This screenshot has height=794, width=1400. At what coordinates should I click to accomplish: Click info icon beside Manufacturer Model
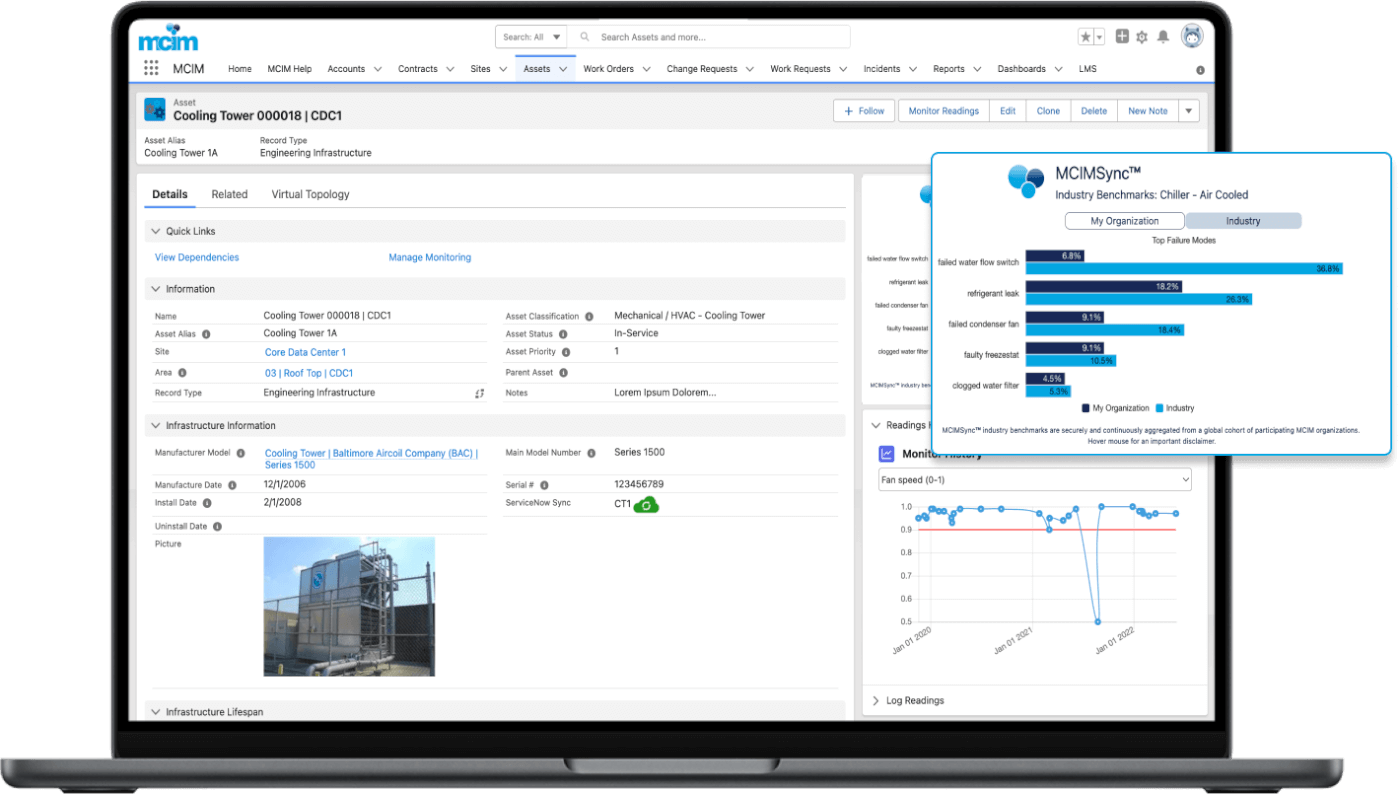point(241,453)
